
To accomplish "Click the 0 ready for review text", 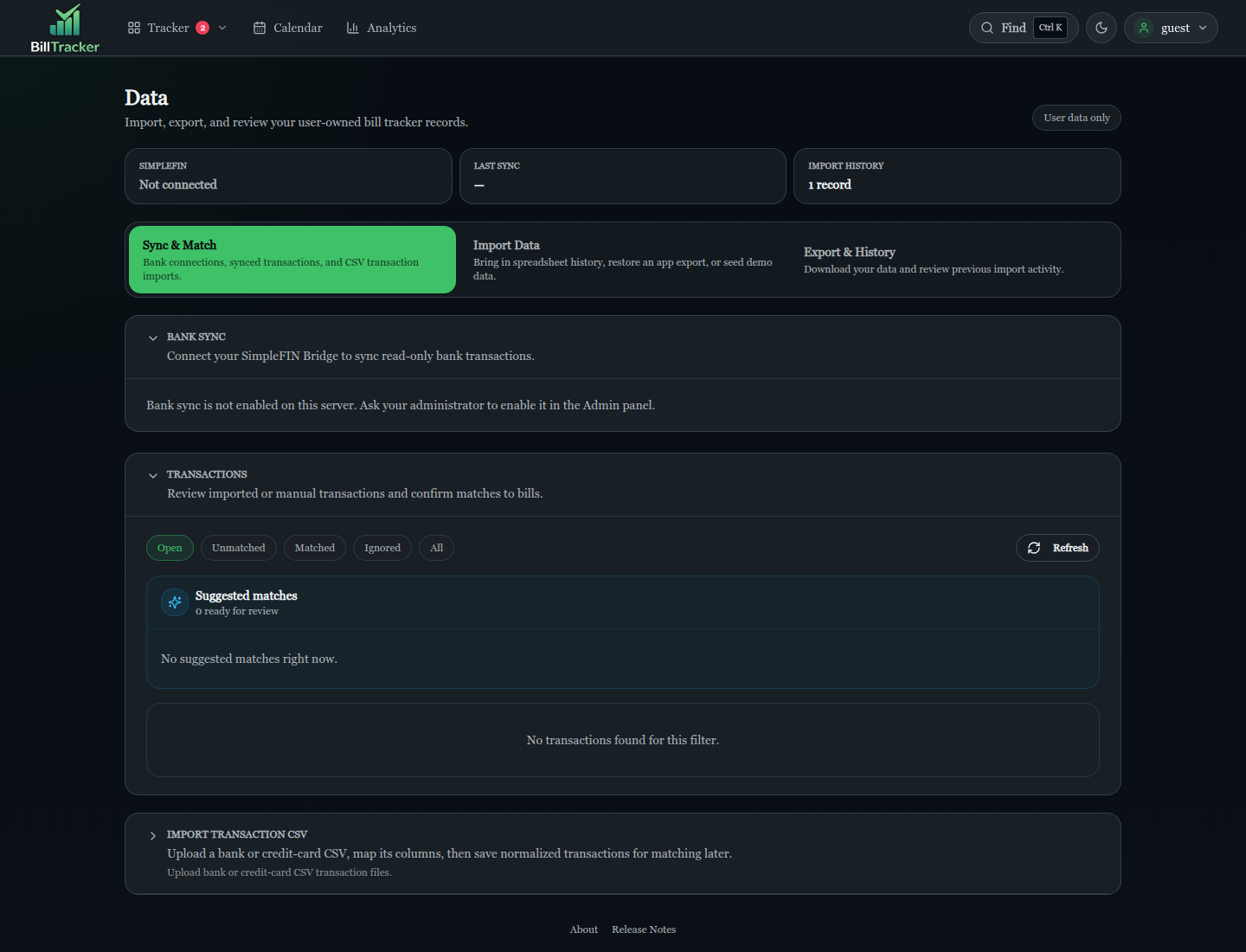I will pyautogui.click(x=237, y=611).
